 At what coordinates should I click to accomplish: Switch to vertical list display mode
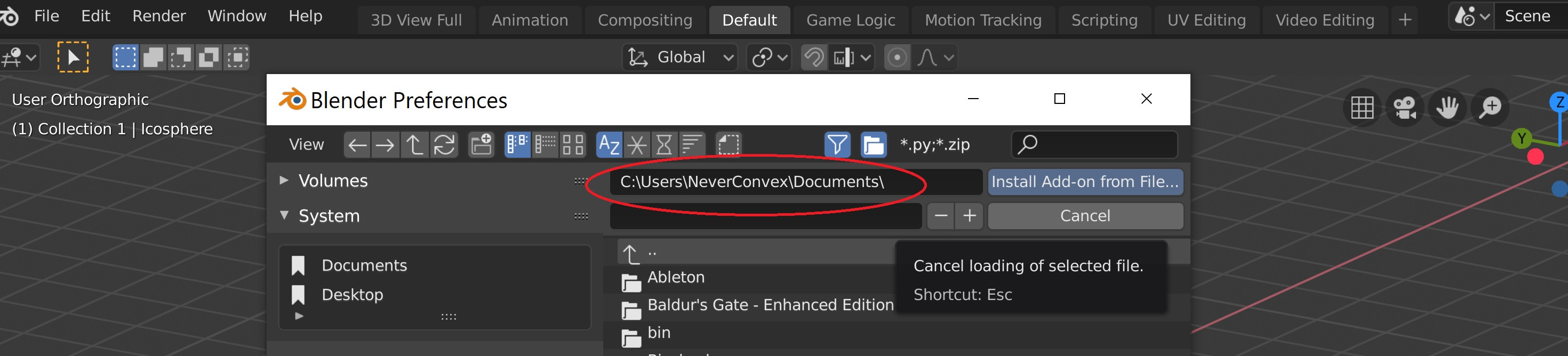517,145
